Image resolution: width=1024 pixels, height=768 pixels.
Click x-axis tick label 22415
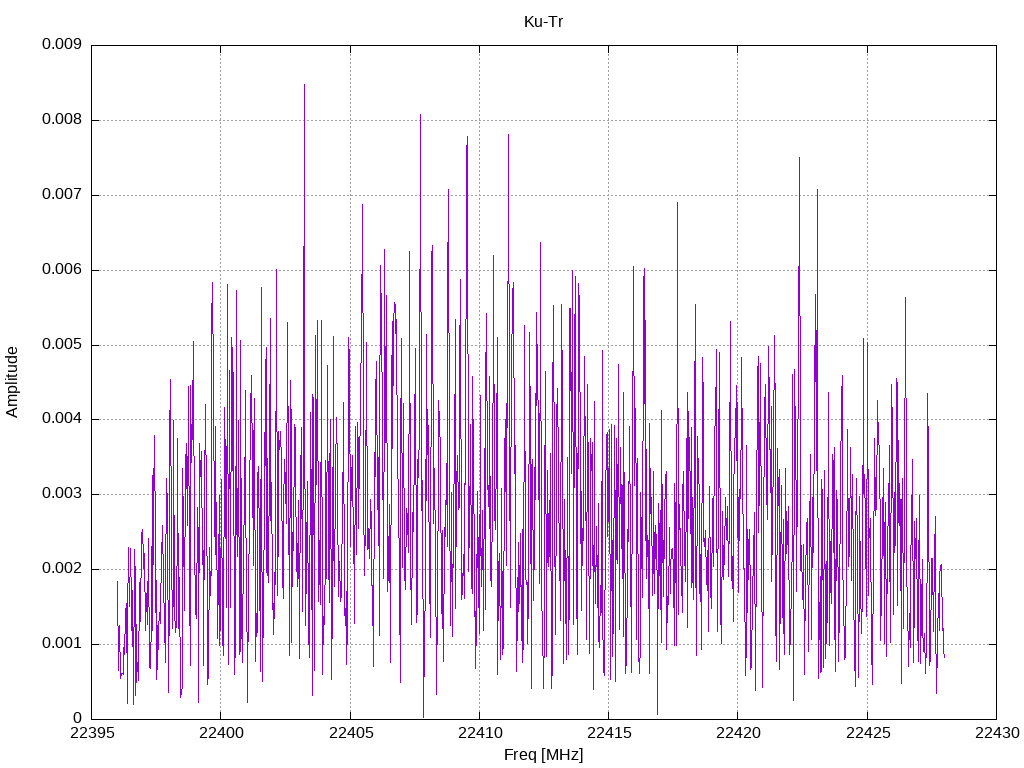[609, 733]
